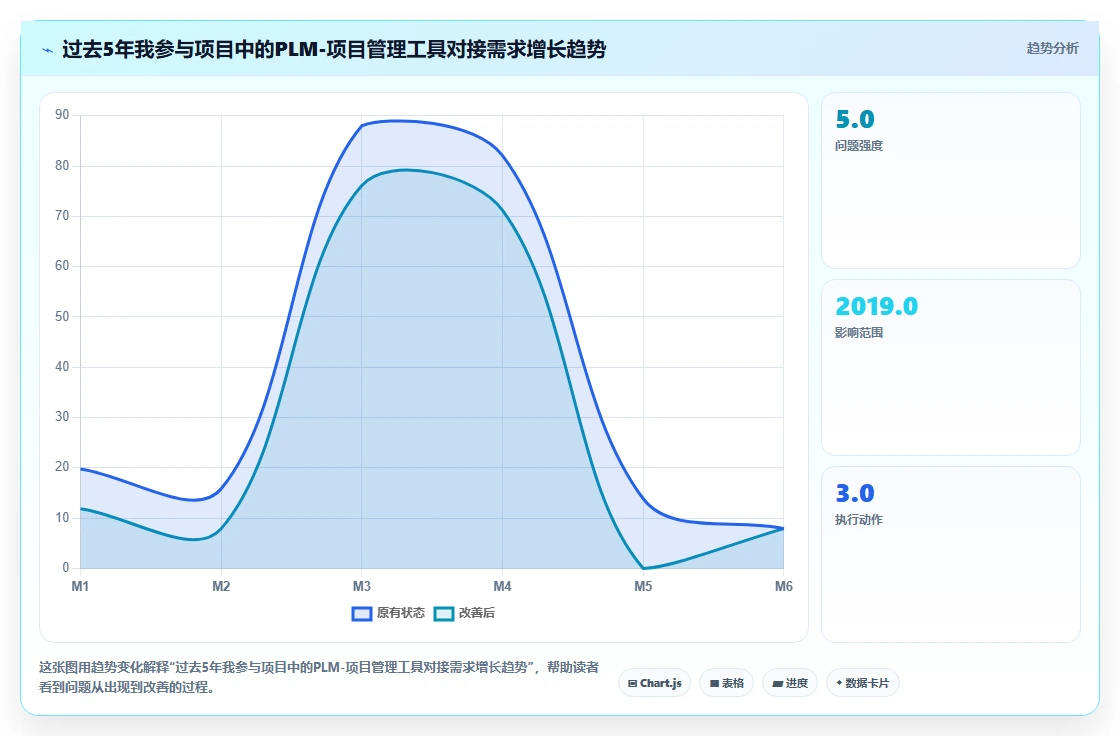This screenshot has width=1120, height=736.
Task: Click the M3 axis label
Action: pos(361,587)
